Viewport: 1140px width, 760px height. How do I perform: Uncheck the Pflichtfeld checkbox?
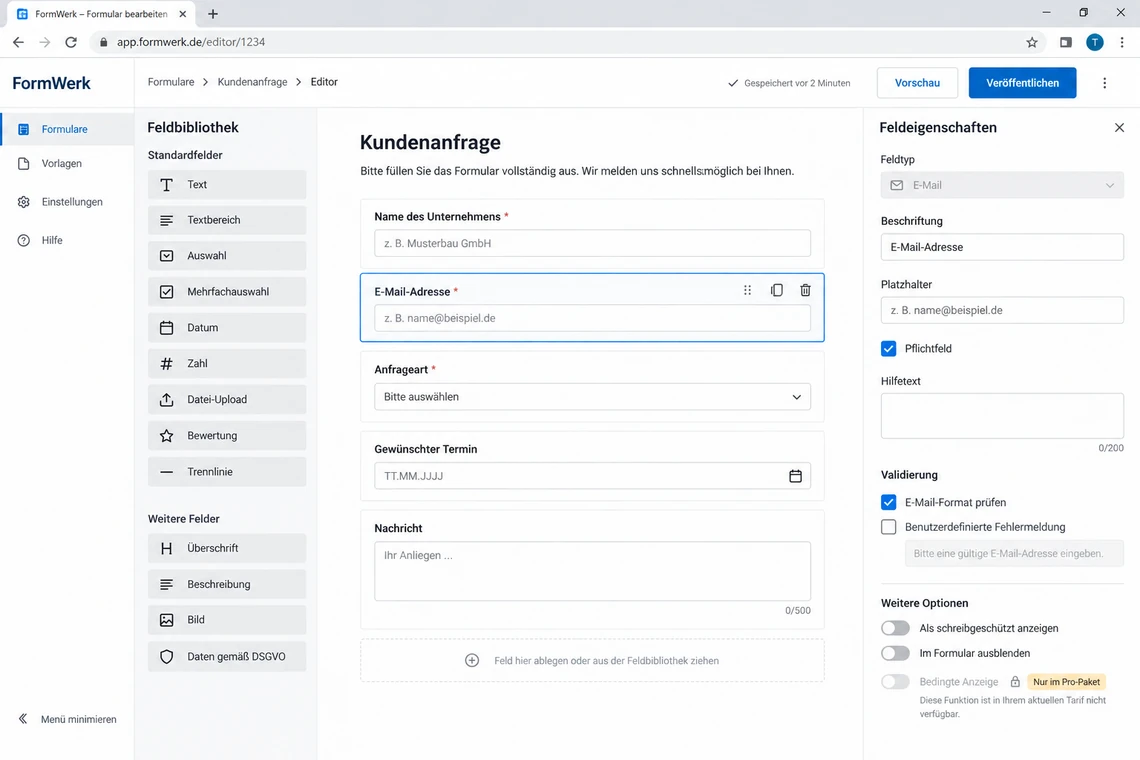(x=888, y=348)
